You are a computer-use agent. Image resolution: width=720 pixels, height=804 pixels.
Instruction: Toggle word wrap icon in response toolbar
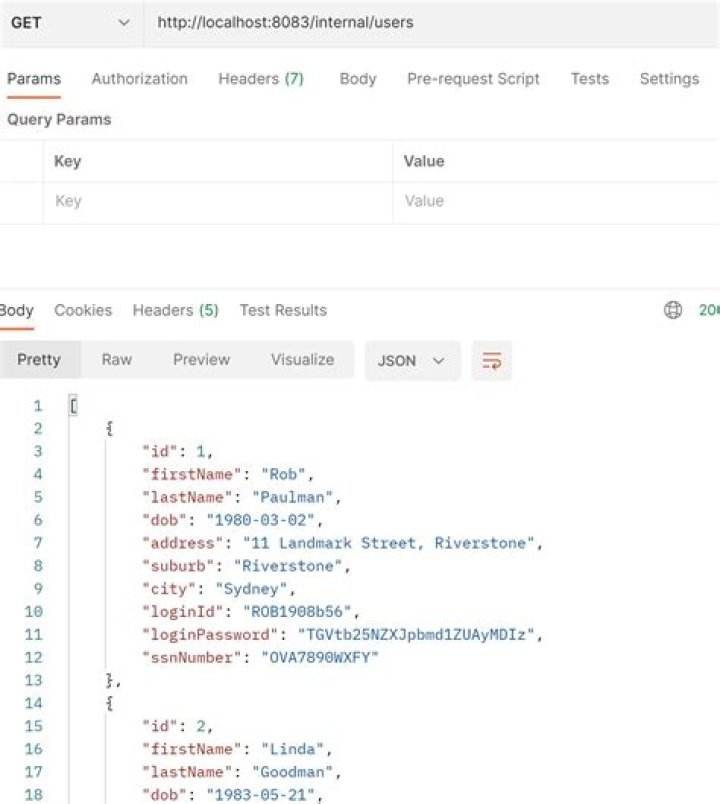coord(491,360)
